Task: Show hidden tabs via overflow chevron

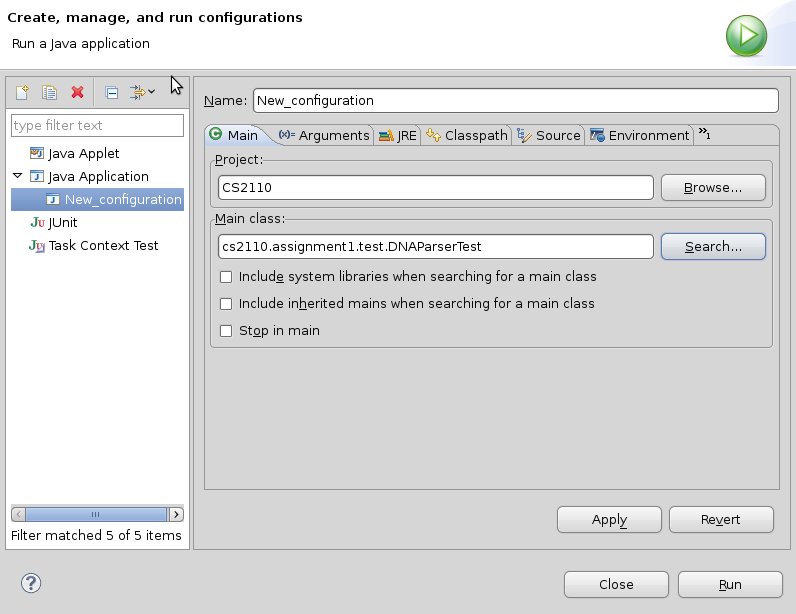Action: (x=704, y=134)
